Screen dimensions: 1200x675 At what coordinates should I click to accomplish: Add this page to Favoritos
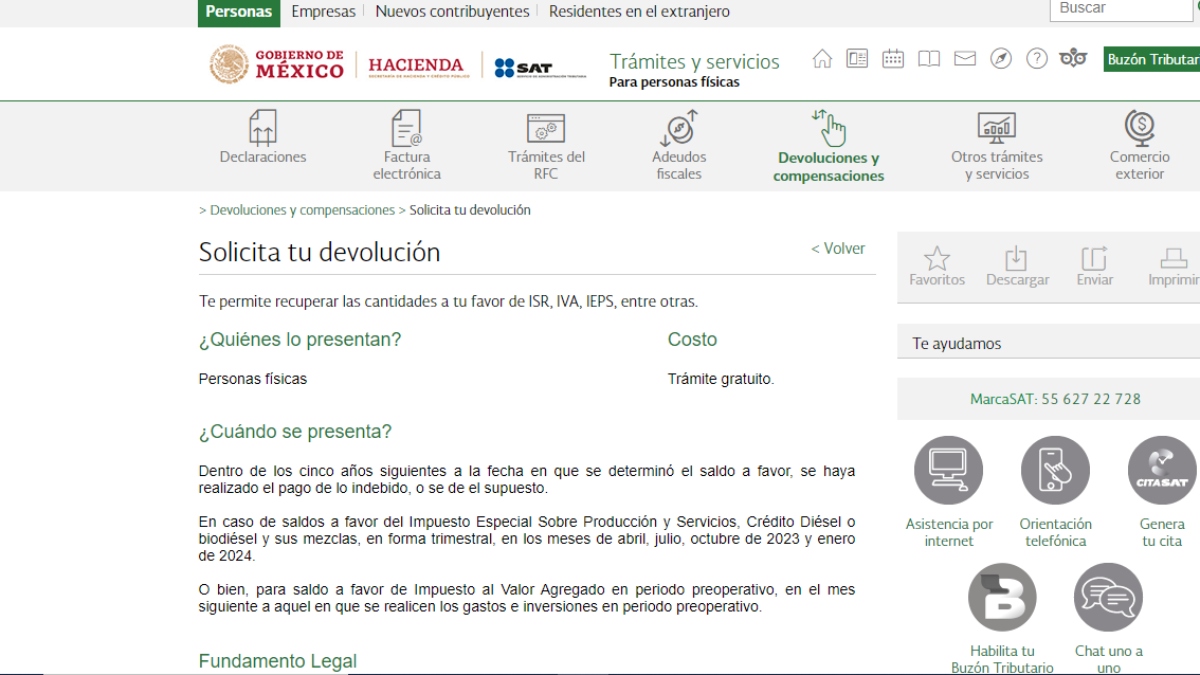(937, 263)
